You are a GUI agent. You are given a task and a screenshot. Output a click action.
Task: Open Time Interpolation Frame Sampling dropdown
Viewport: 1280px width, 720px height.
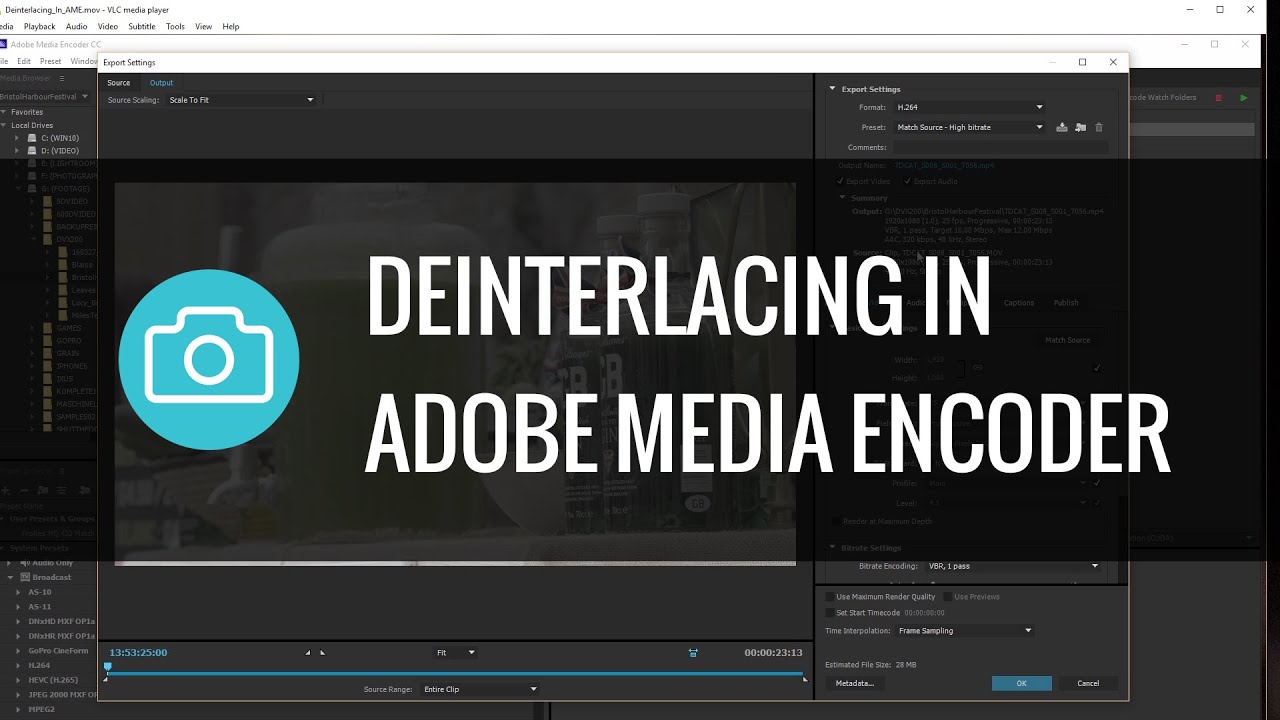point(964,631)
